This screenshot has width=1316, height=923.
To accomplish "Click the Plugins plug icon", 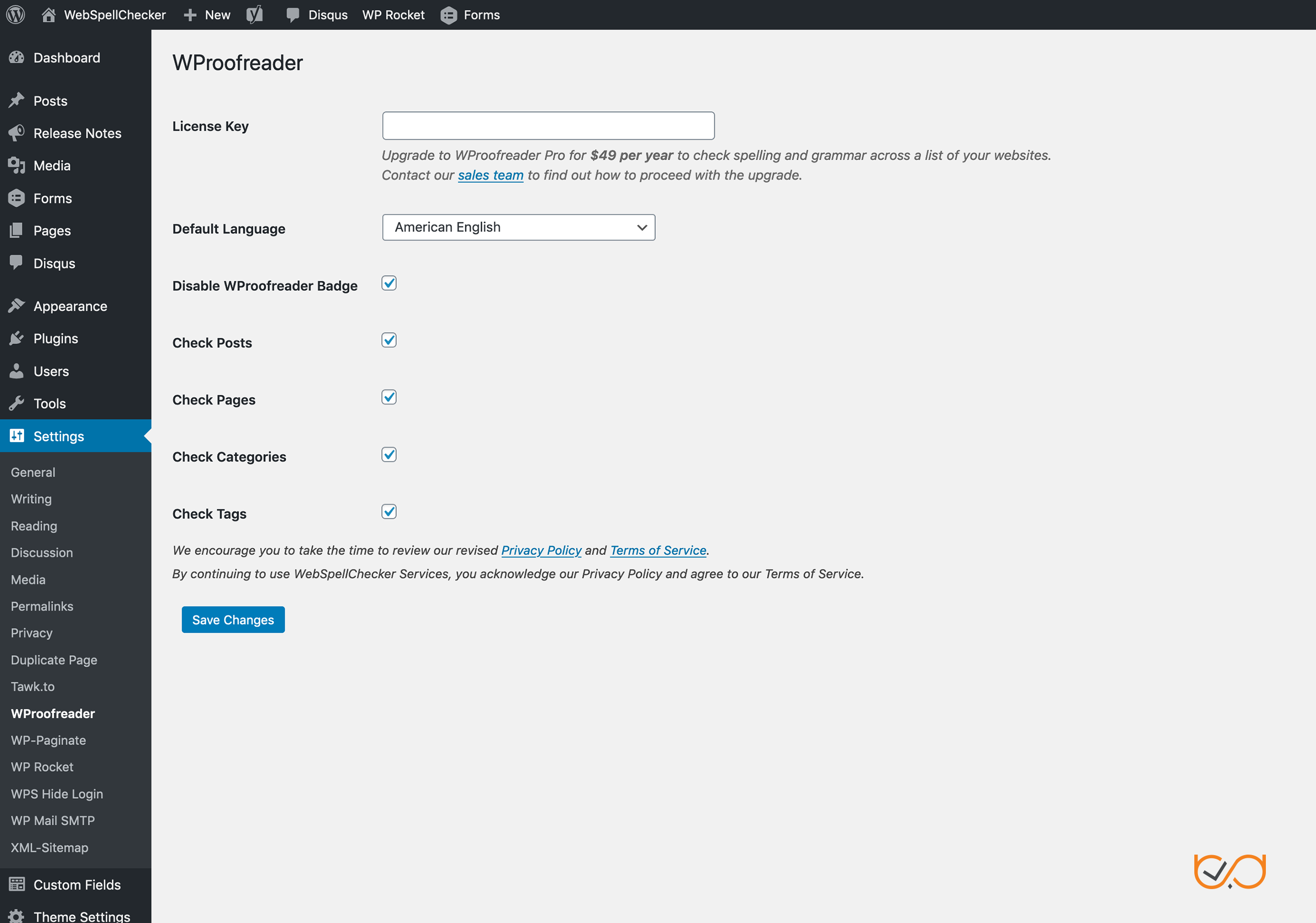I will [17, 338].
